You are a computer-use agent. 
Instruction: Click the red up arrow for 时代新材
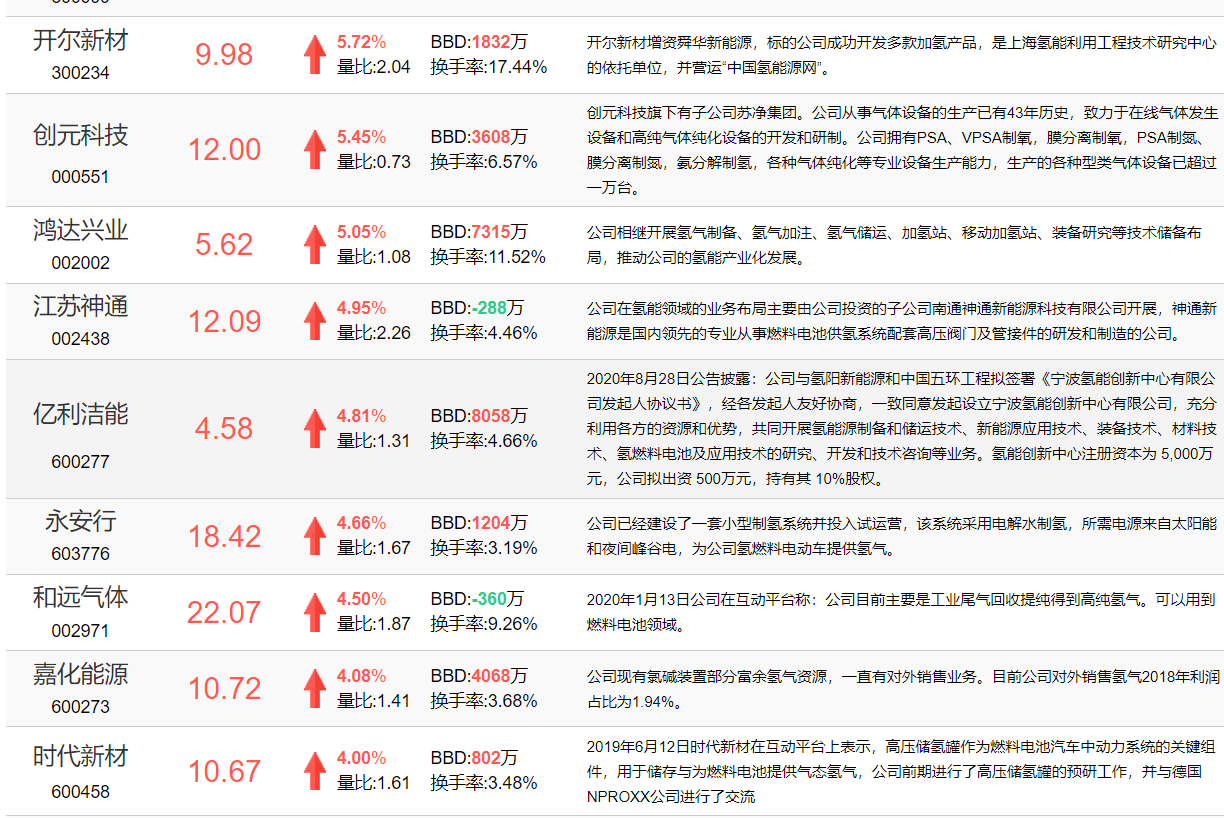point(315,770)
